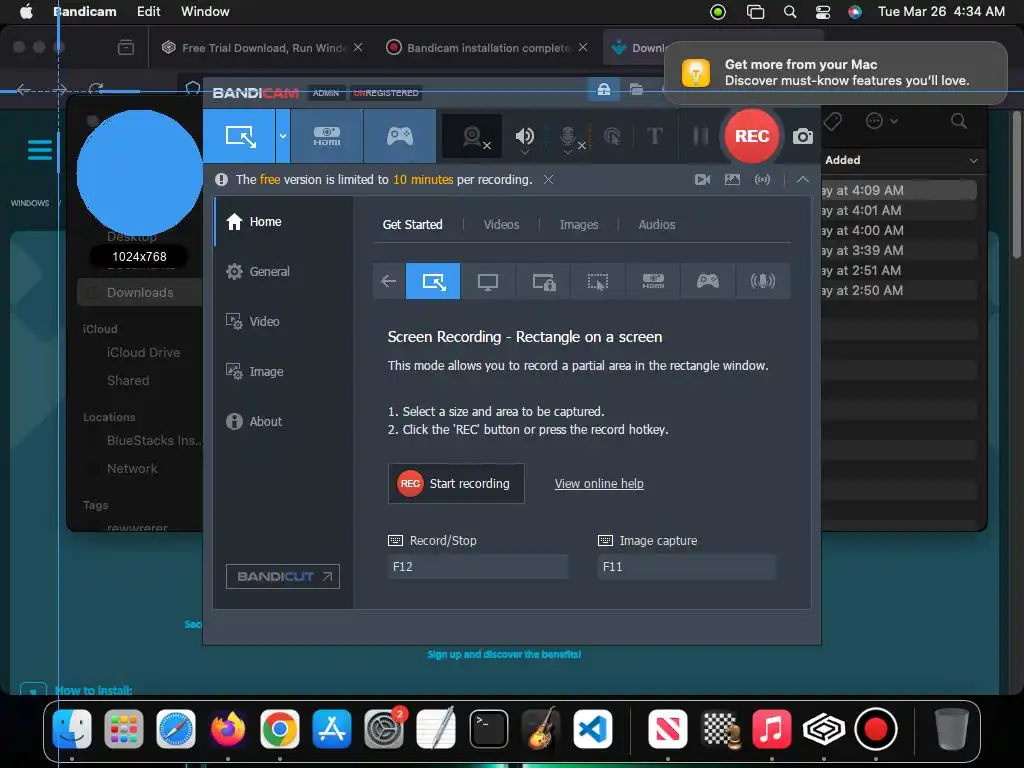Select the specific window lock mode icon

click(543, 281)
